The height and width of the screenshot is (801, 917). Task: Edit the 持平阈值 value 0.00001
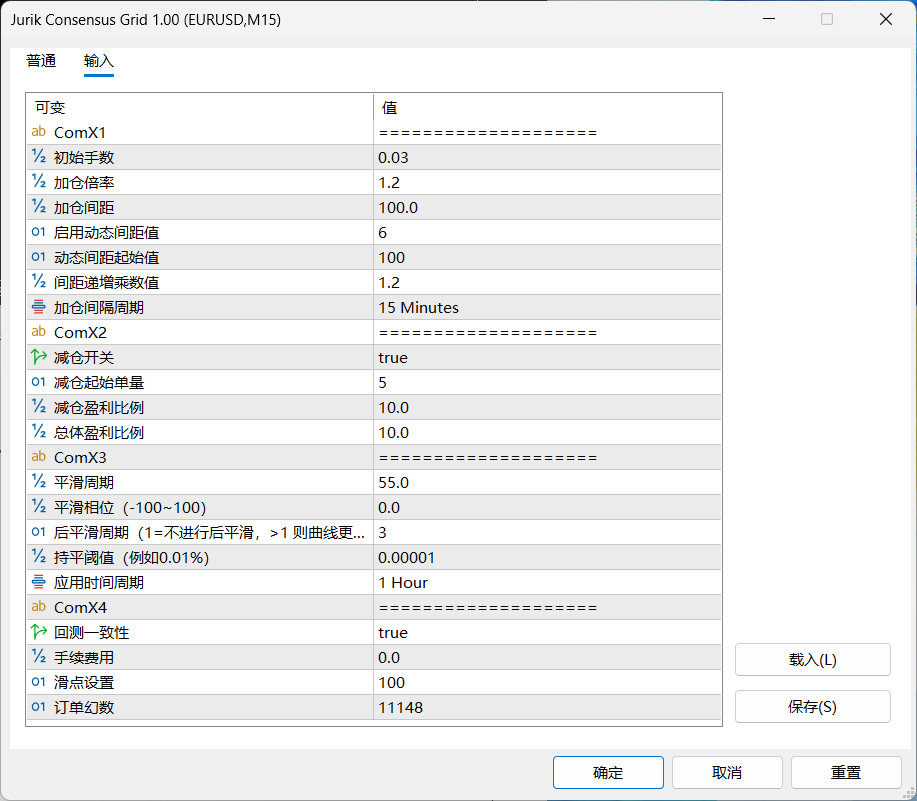(x=547, y=558)
